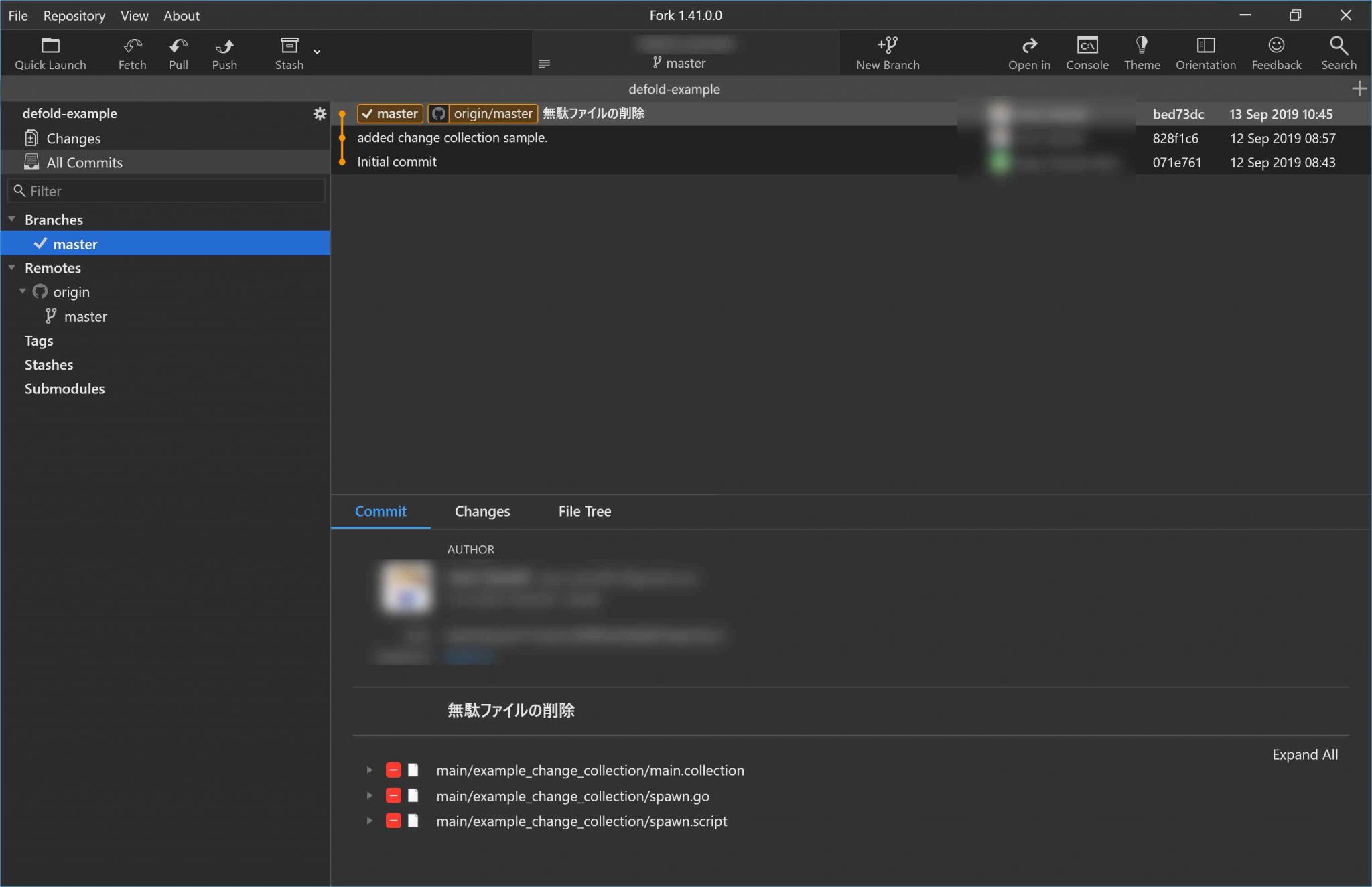Open the Console icon

(x=1087, y=46)
